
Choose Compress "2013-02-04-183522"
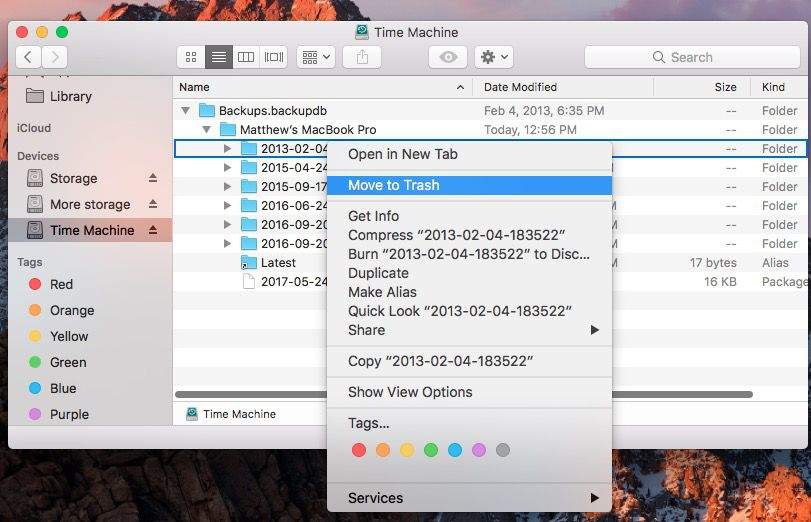pyautogui.click(x=470, y=235)
